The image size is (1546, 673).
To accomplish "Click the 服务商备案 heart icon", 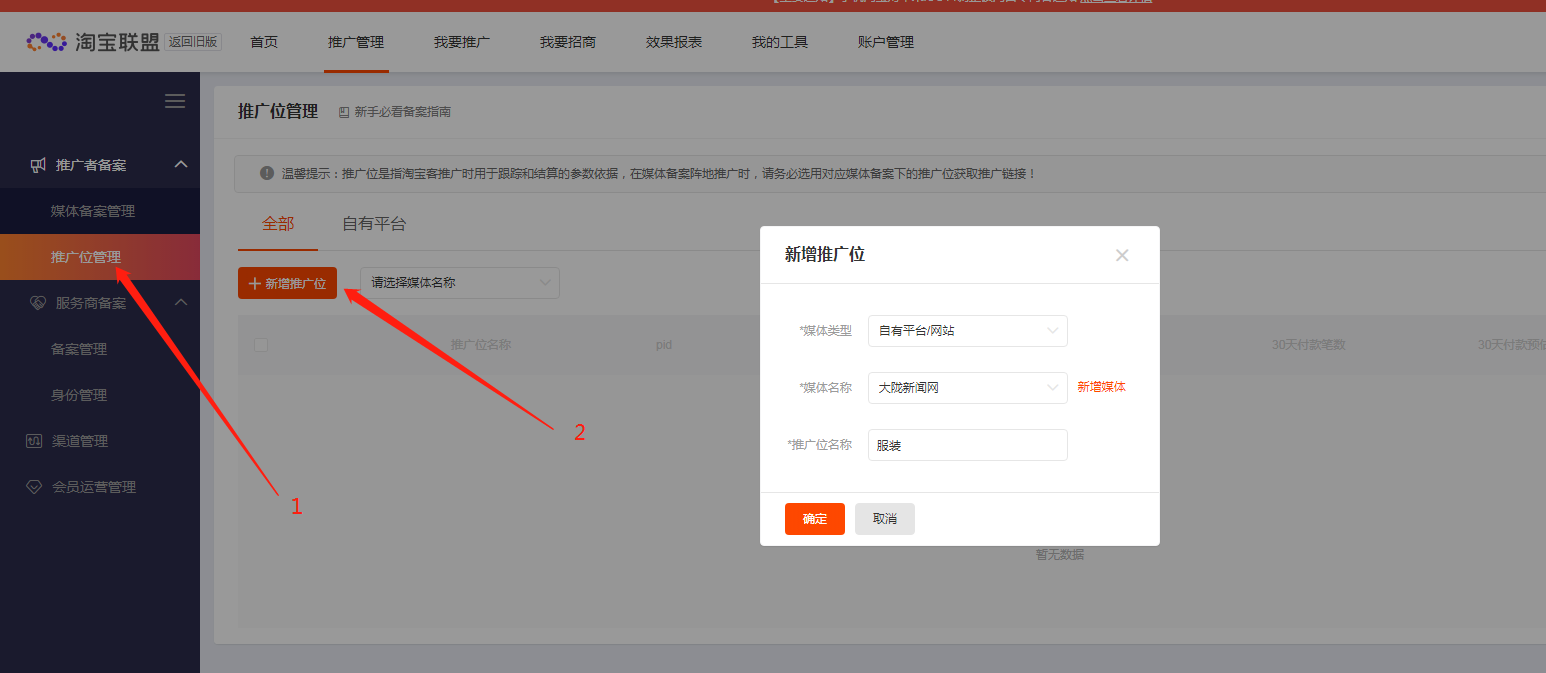I will click(38, 303).
